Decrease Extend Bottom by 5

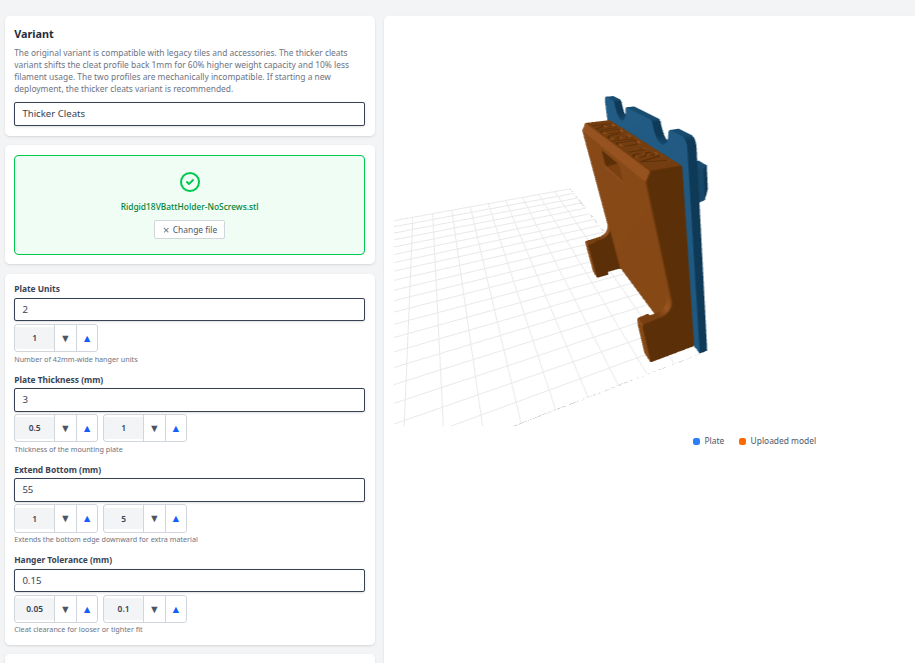(x=154, y=519)
